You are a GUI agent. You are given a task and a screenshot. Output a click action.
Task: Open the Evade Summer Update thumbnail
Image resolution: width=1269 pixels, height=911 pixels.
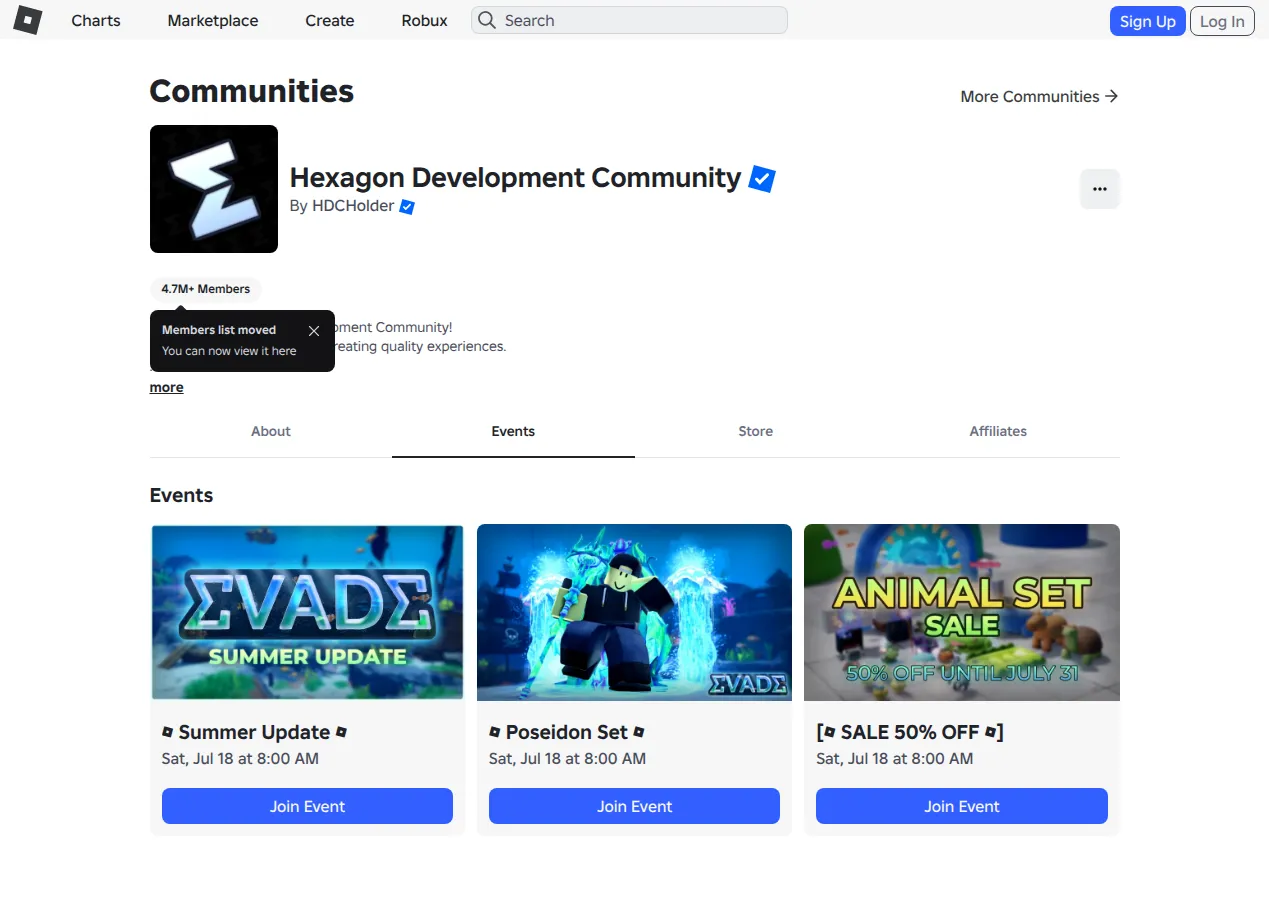click(x=307, y=612)
